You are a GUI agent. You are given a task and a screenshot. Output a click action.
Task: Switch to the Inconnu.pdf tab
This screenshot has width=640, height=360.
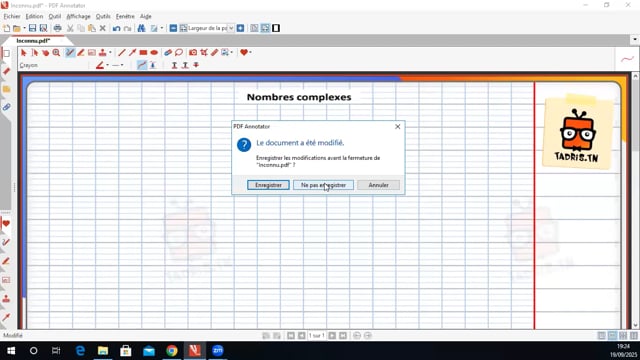(33, 41)
